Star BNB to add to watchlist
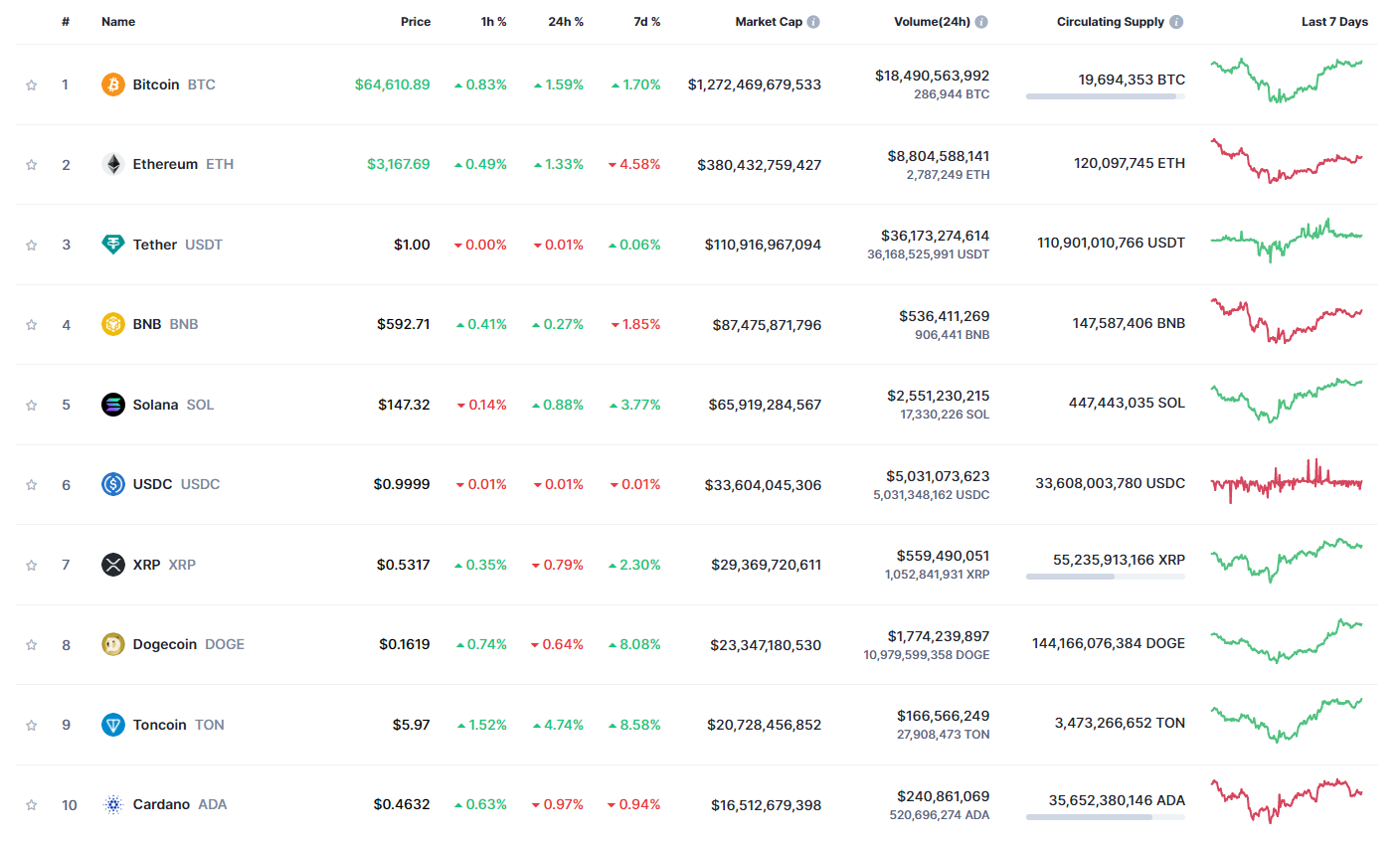This screenshot has width=1400, height=843. [32, 324]
